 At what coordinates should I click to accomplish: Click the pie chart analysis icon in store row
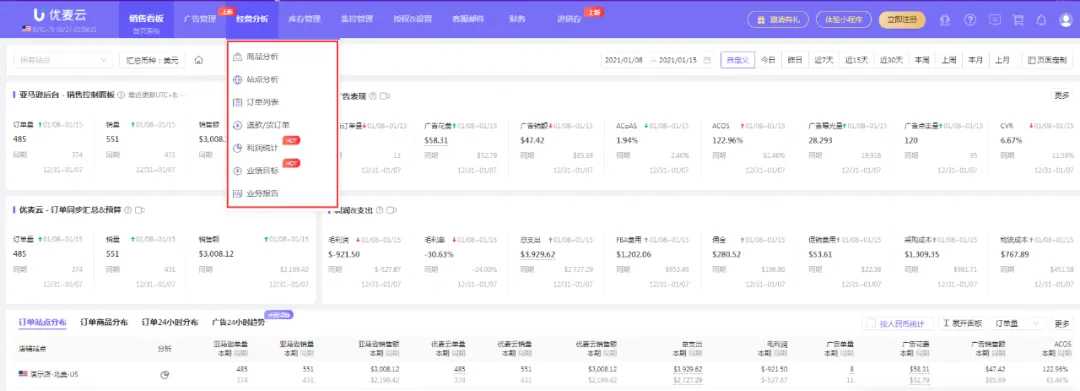[165, 375]
